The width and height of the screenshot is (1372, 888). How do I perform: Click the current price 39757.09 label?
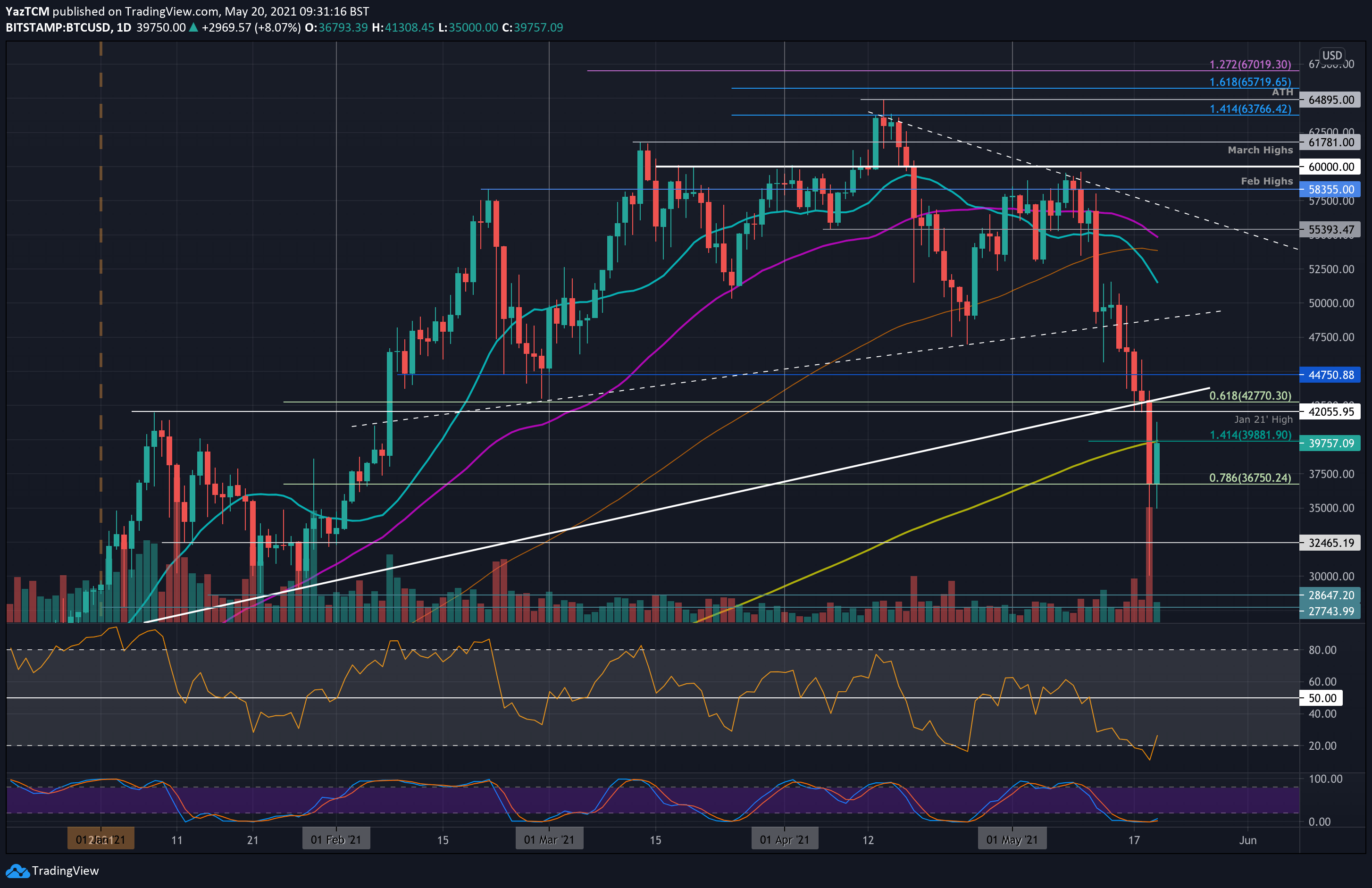tap(1330, 443)
